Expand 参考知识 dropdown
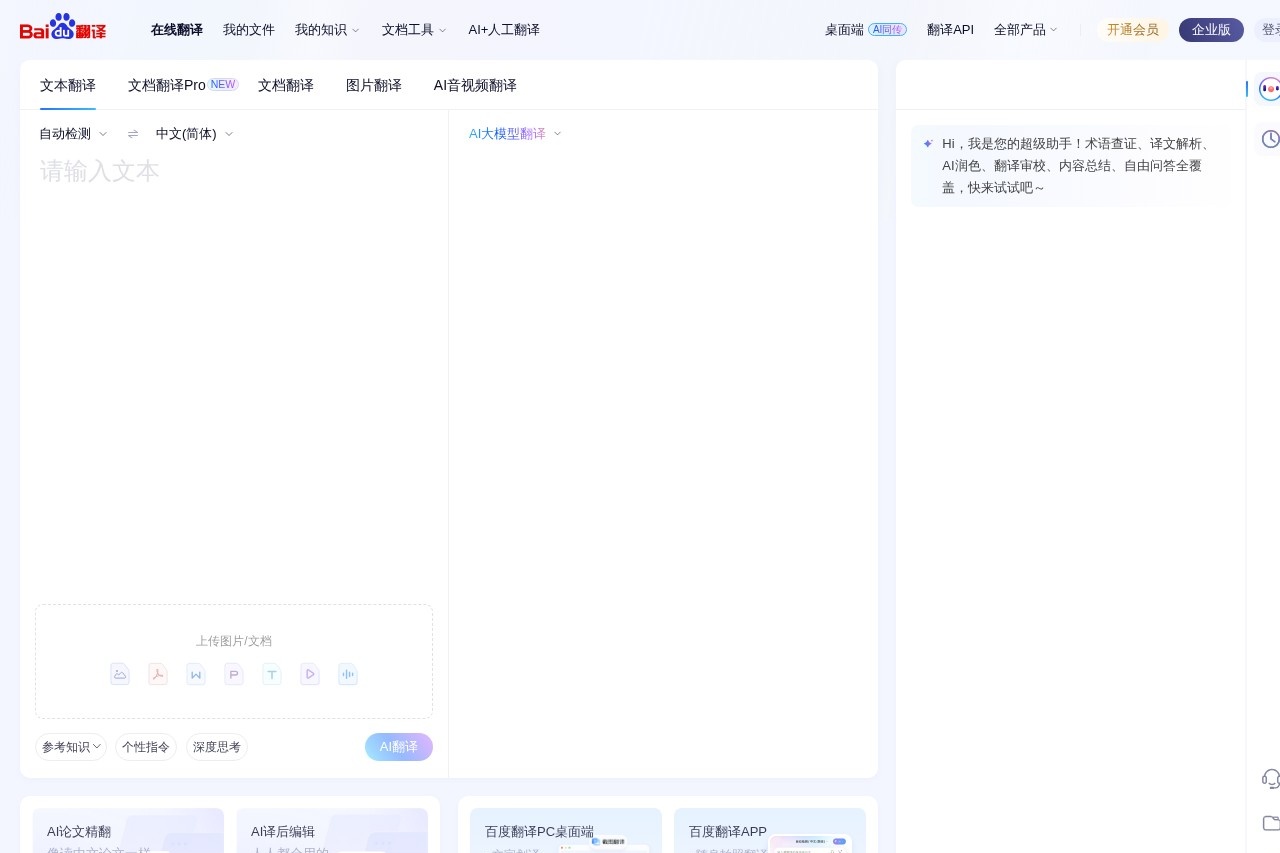 click(71, 747)
